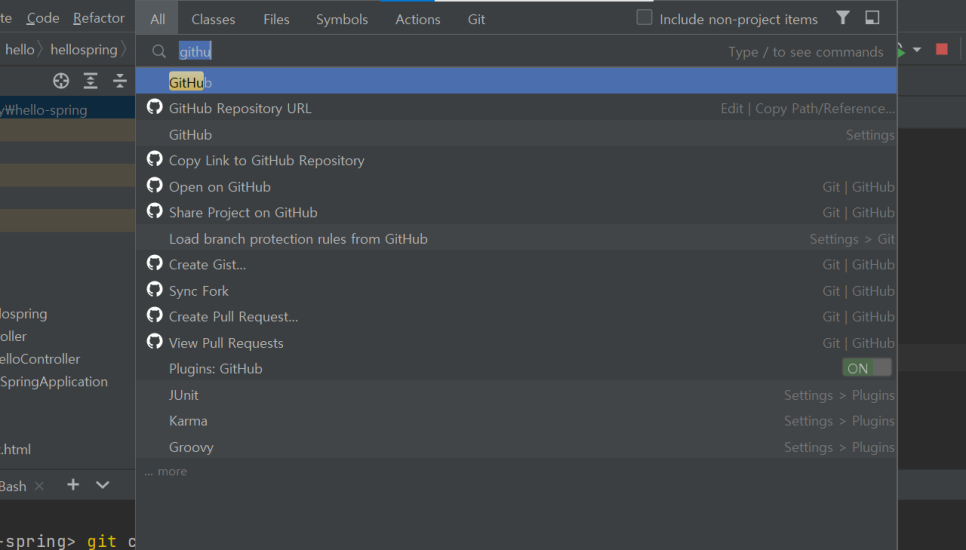Open terminal tab options chevron dropdown
Viewport: 966px width, 550px height.
point(102,485)
